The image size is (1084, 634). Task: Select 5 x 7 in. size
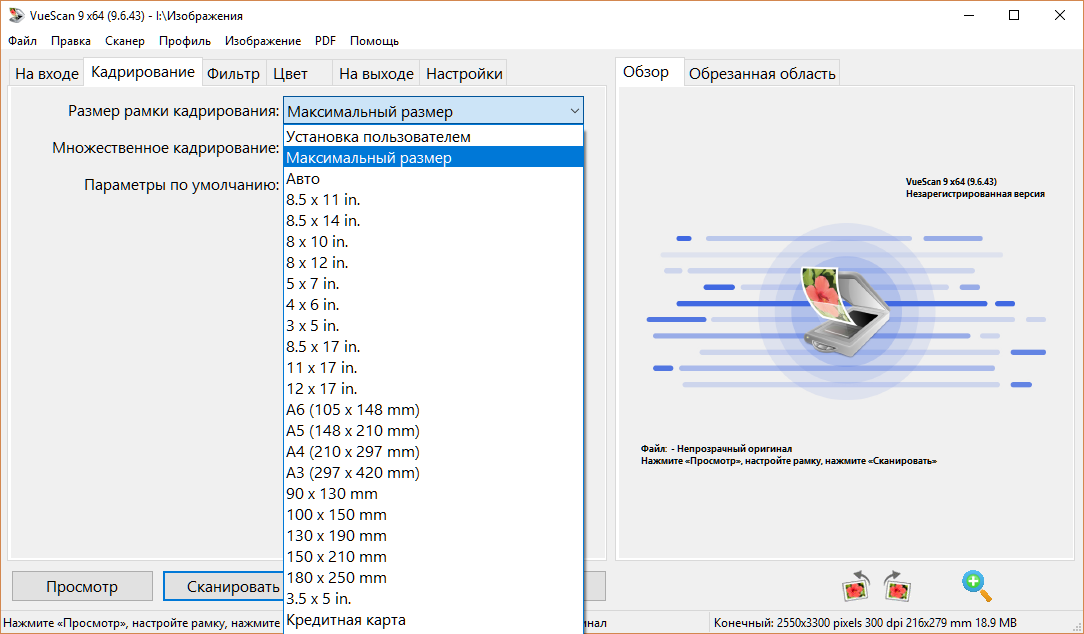click(x=433, y=283)
